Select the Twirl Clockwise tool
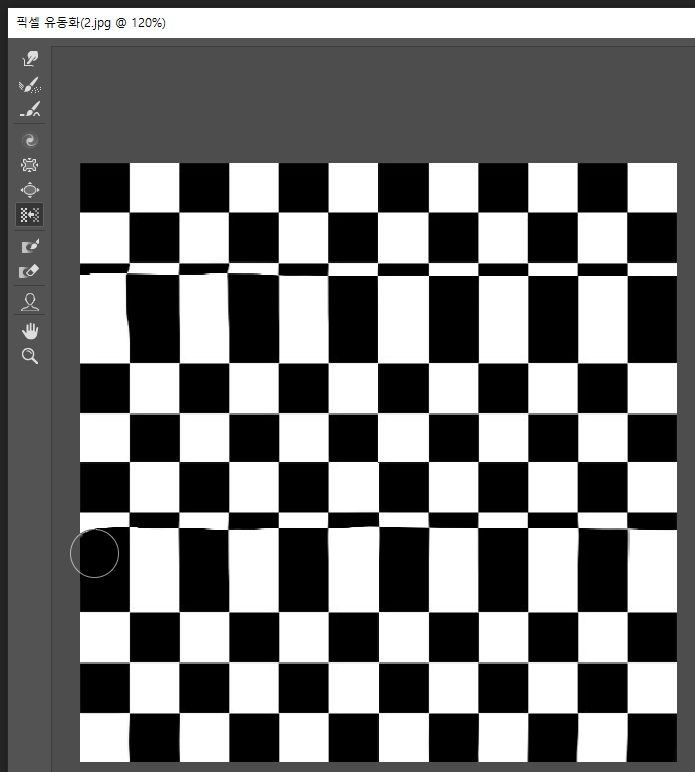This screenshot has height=772, width=695. (30, 140)
